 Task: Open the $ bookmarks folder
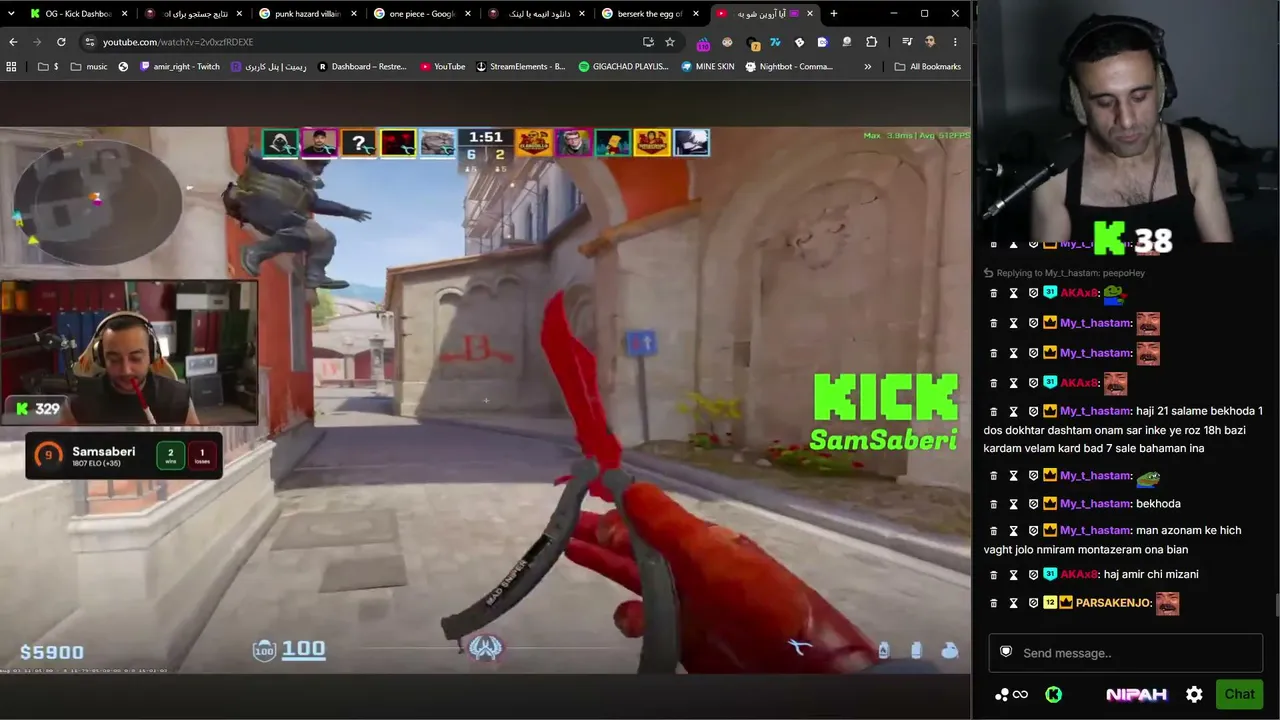47,67
